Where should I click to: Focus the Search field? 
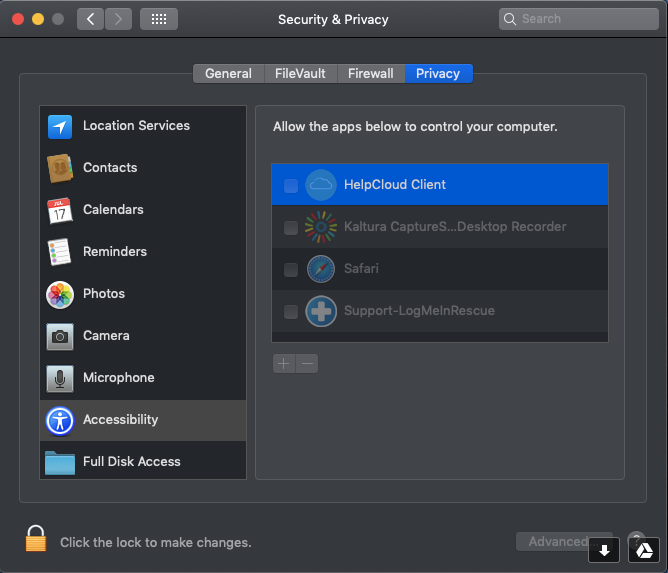tap(579, 19)
